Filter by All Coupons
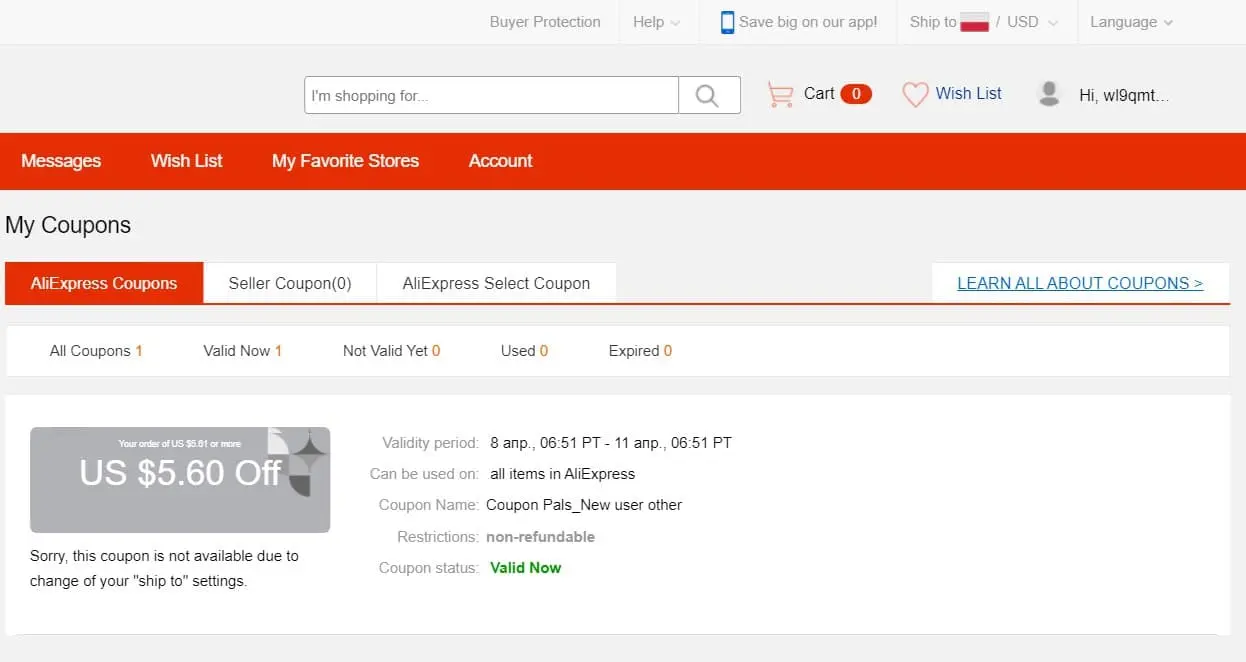This screenshot has height=662, width=1246. (x=96, y=351)
